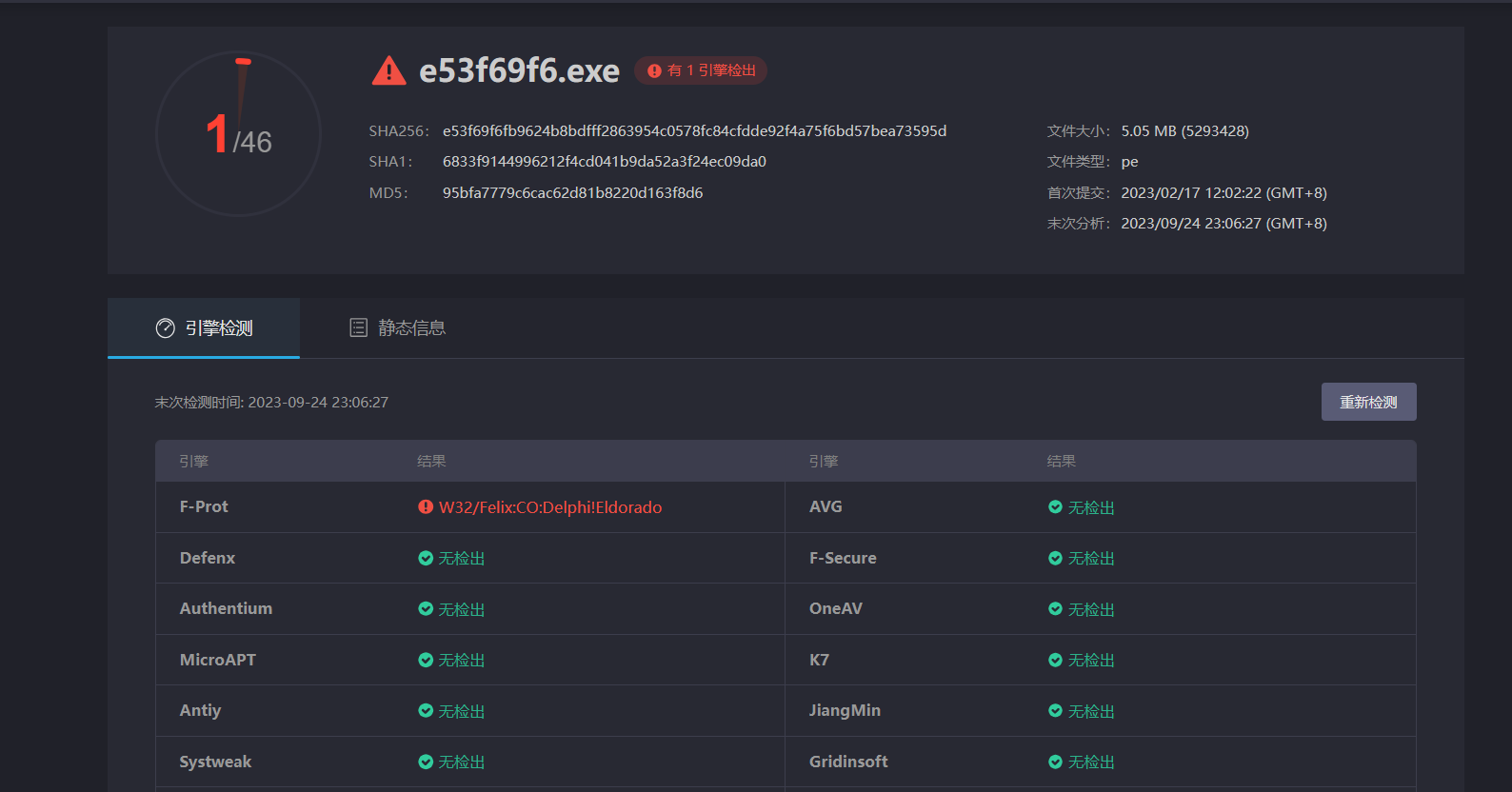Click the Antiy engine name

pyautogui.click(x=200, y=710)
